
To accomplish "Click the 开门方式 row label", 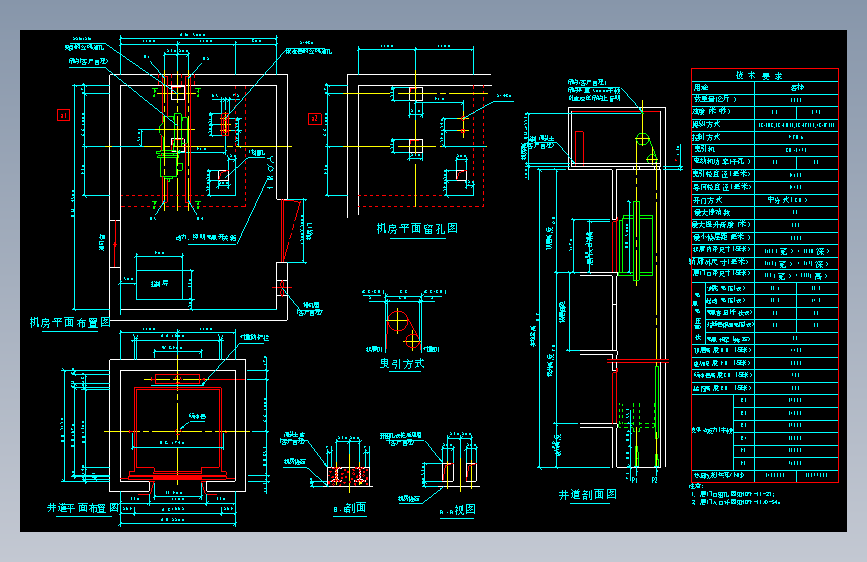I will click(x=708, y=200).
